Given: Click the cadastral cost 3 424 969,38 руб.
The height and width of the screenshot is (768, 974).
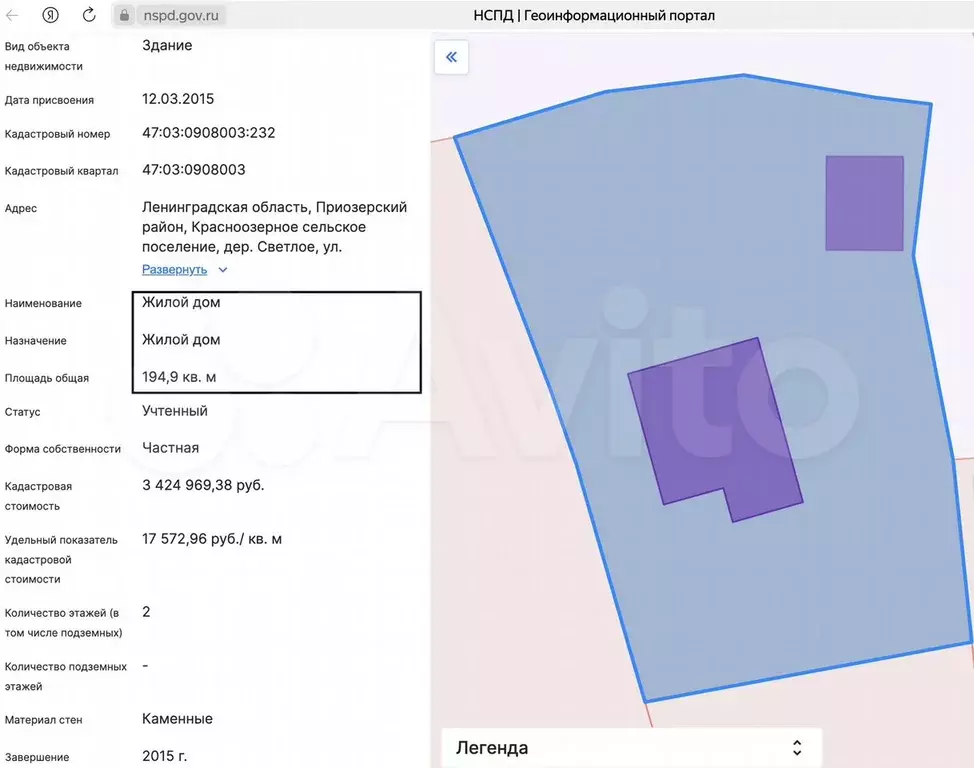Looking at the screenshot, I should (x=203, y=485).
